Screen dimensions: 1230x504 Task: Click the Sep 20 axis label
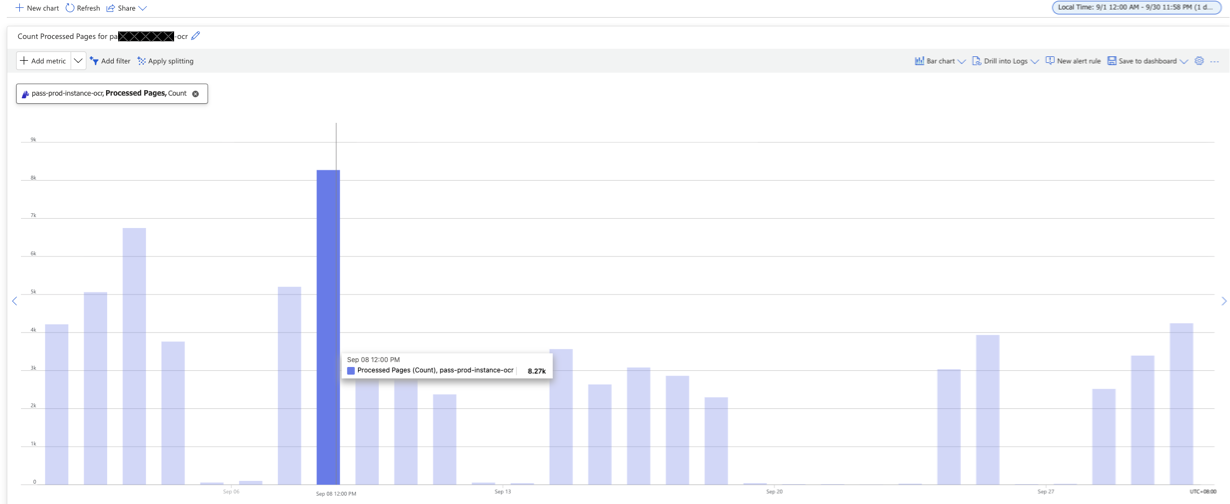(774, 491)
